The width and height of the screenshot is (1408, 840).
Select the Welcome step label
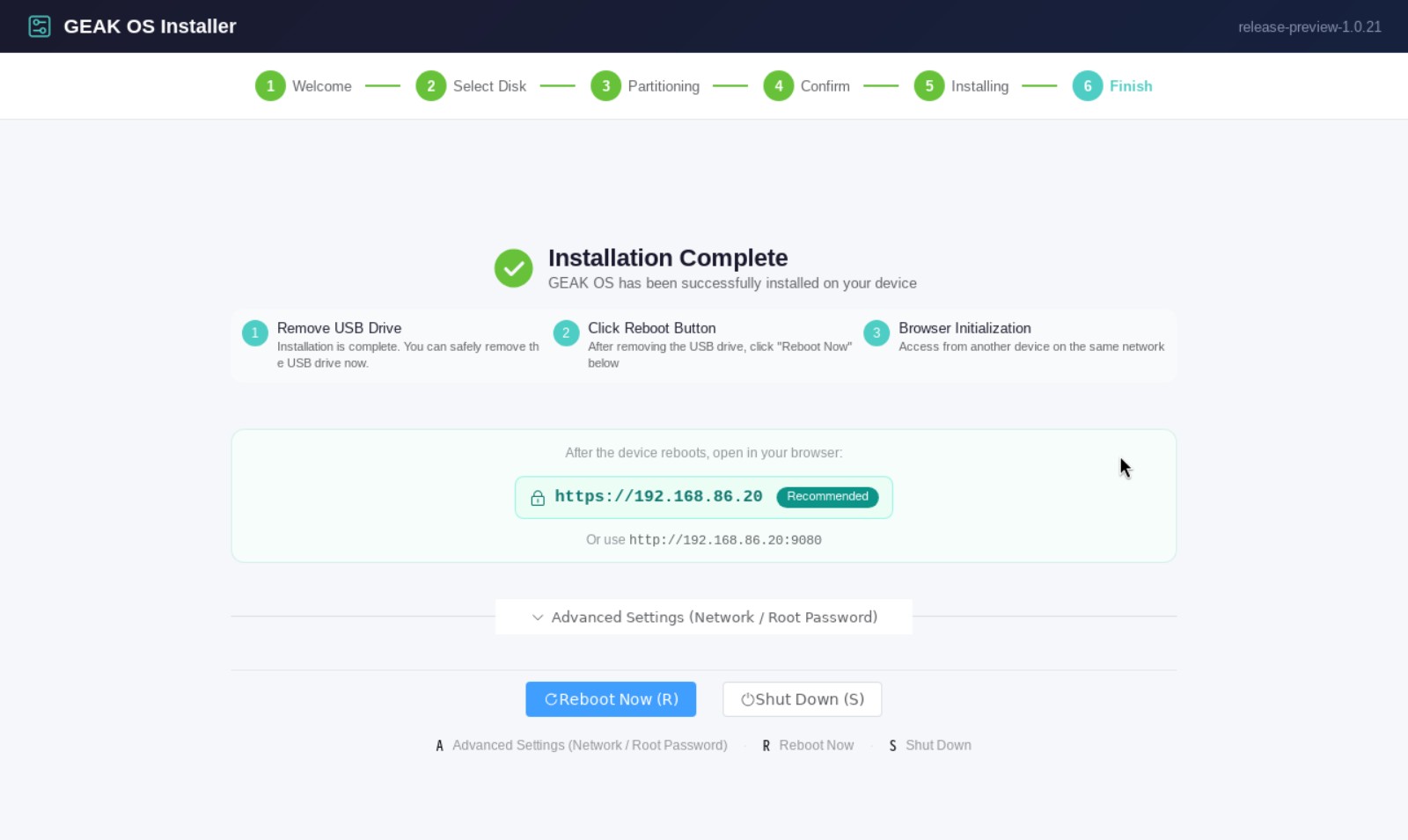point(322,86)
